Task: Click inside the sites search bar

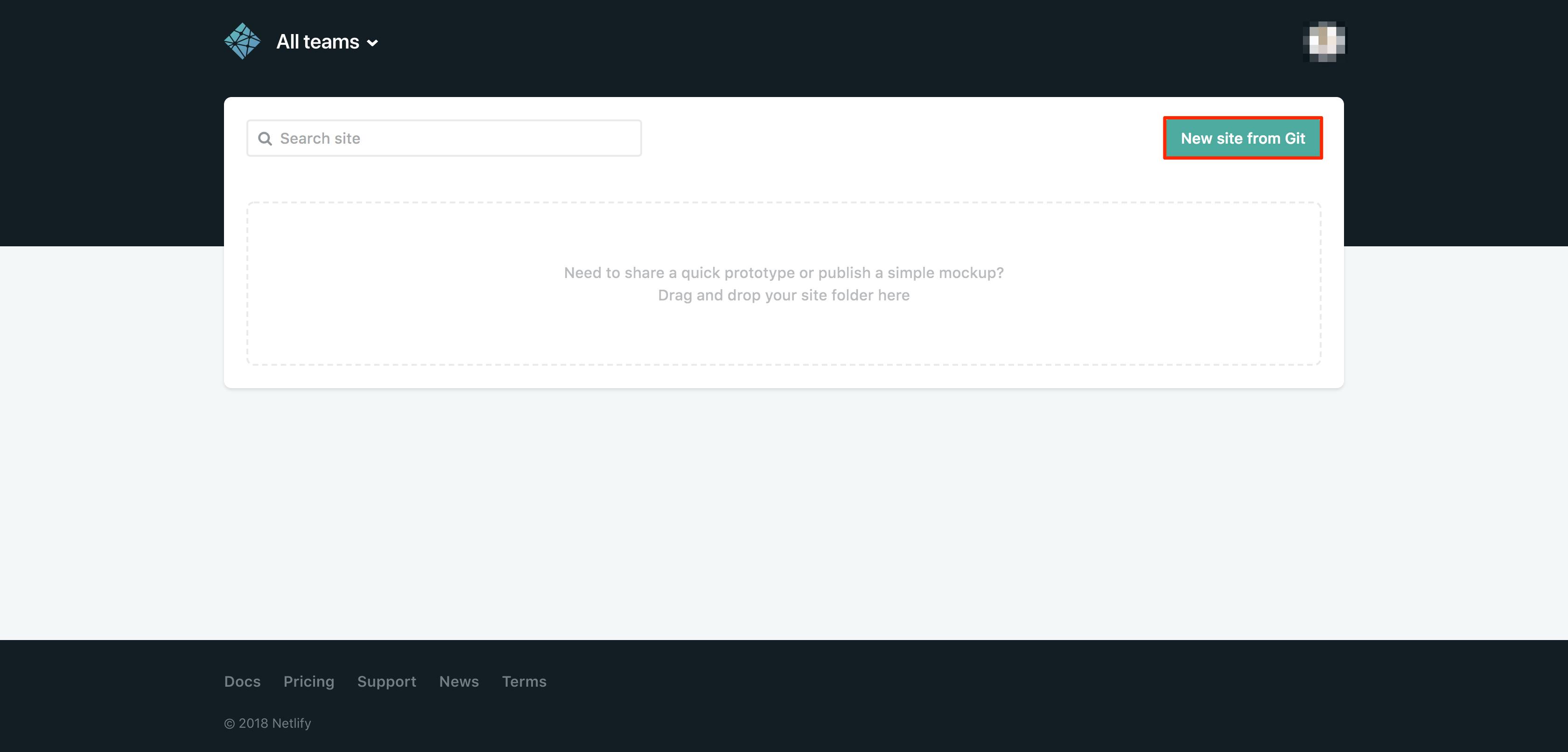Action: point(443,138)
